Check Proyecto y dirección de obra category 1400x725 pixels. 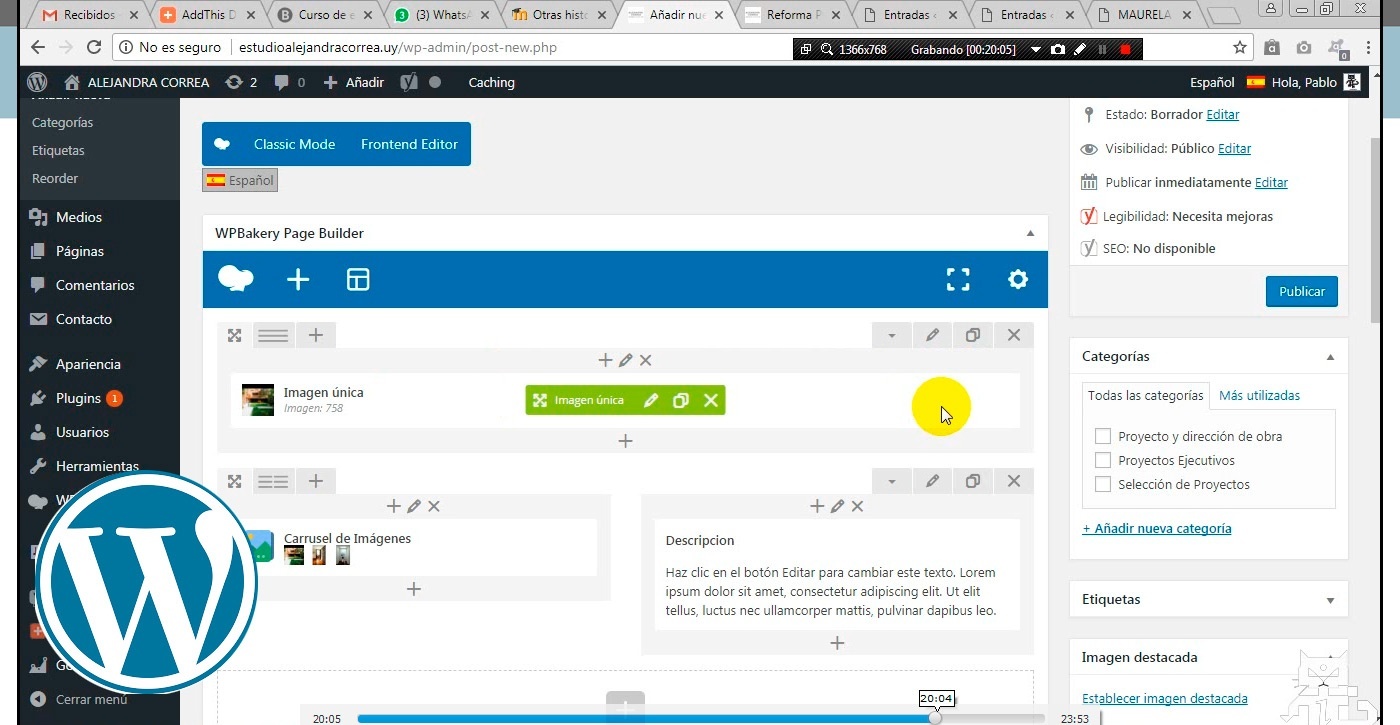pyautogui.click(x=1103, y=436)
